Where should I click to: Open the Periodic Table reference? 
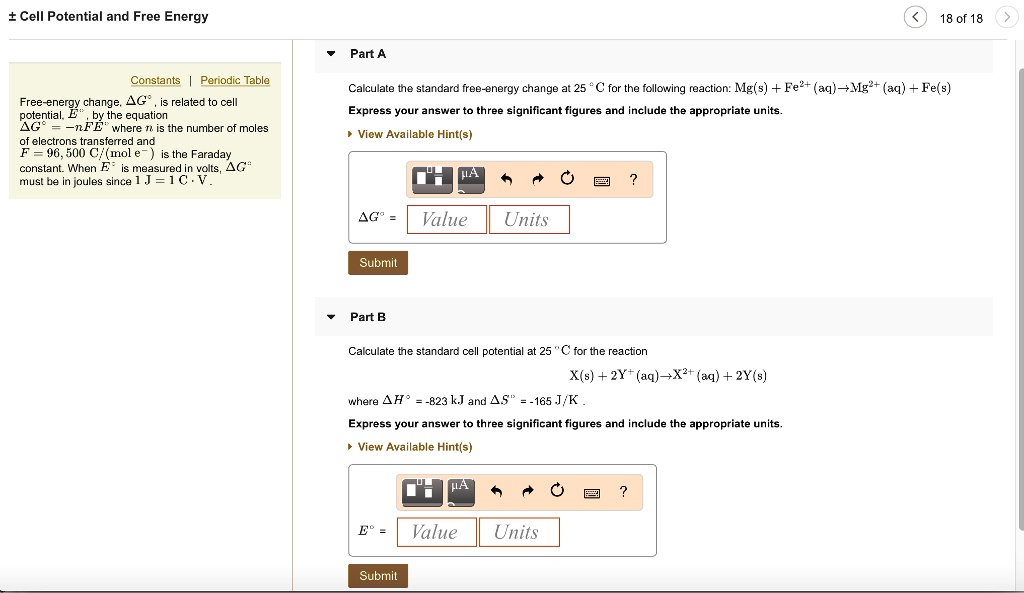[x=234, y=80]
